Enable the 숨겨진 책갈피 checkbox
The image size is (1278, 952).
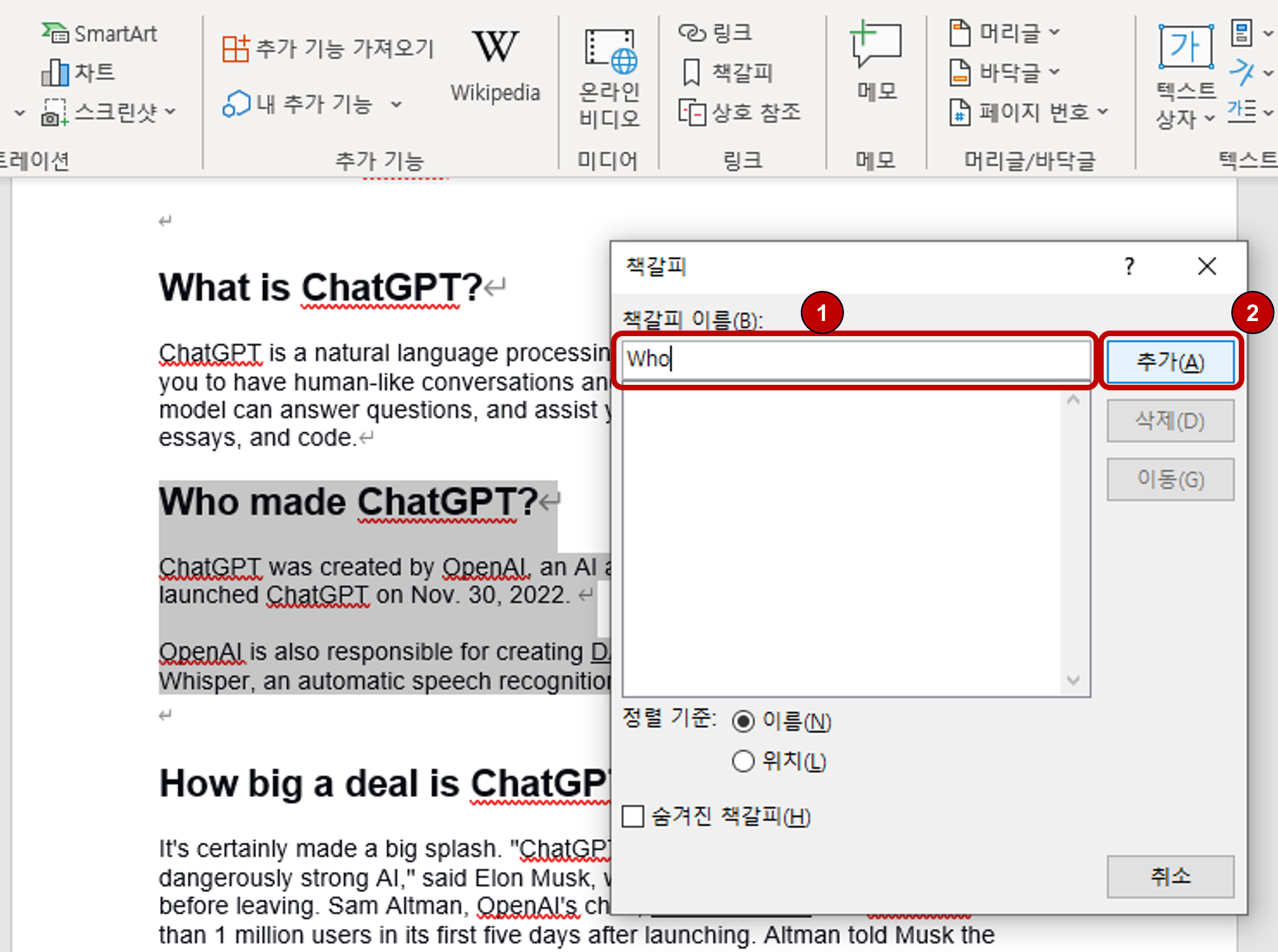click(x=632, y=816)
